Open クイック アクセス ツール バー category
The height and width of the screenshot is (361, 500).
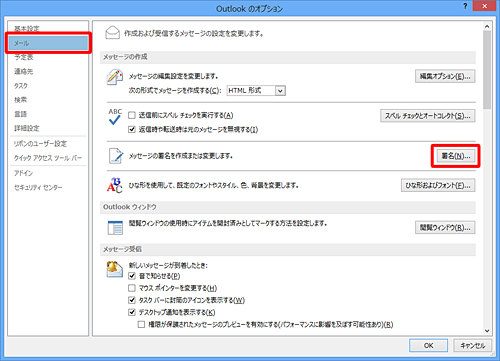48,158
